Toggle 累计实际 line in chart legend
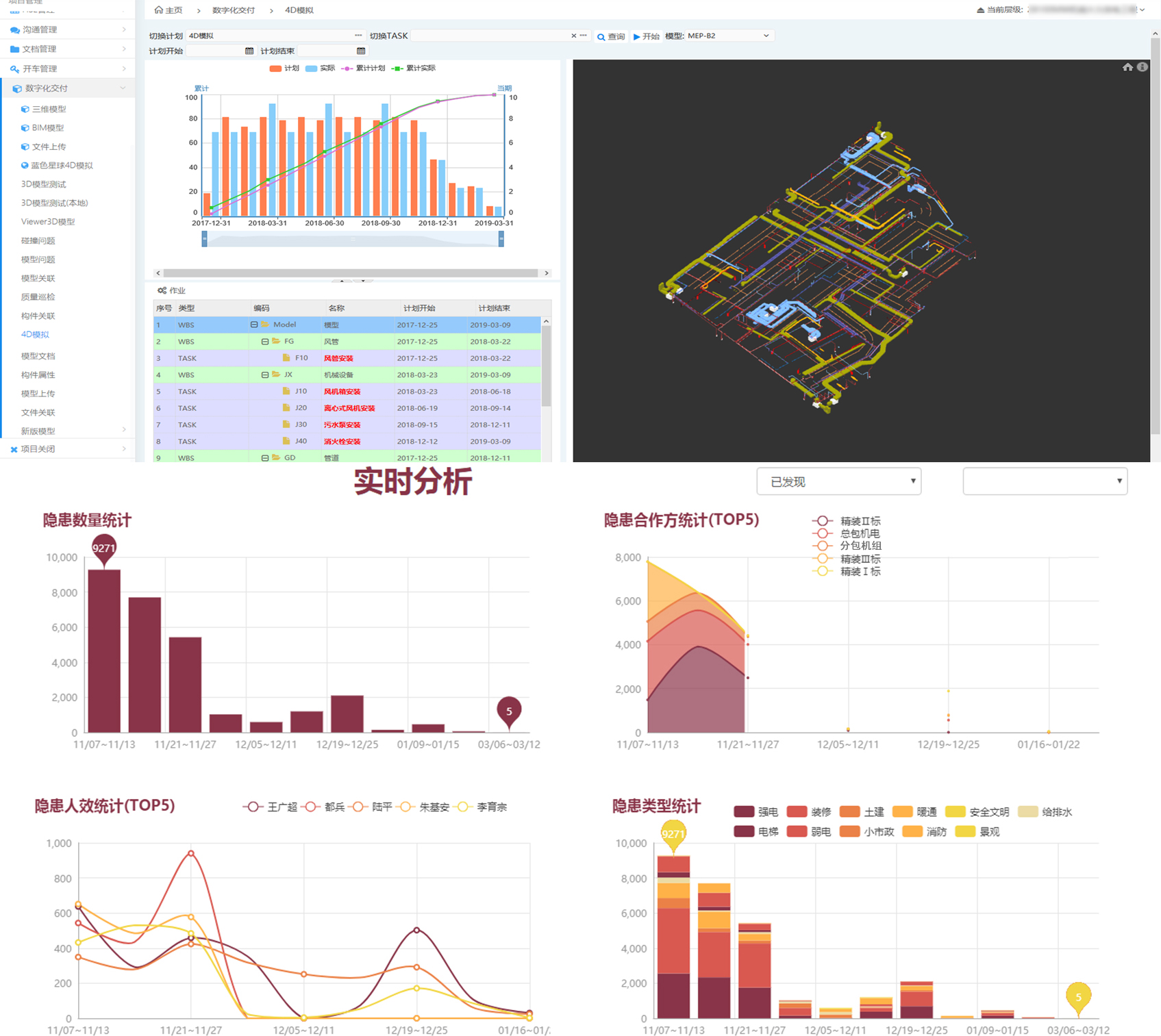Viewport: 1161px width, 1036px height. 413,68
